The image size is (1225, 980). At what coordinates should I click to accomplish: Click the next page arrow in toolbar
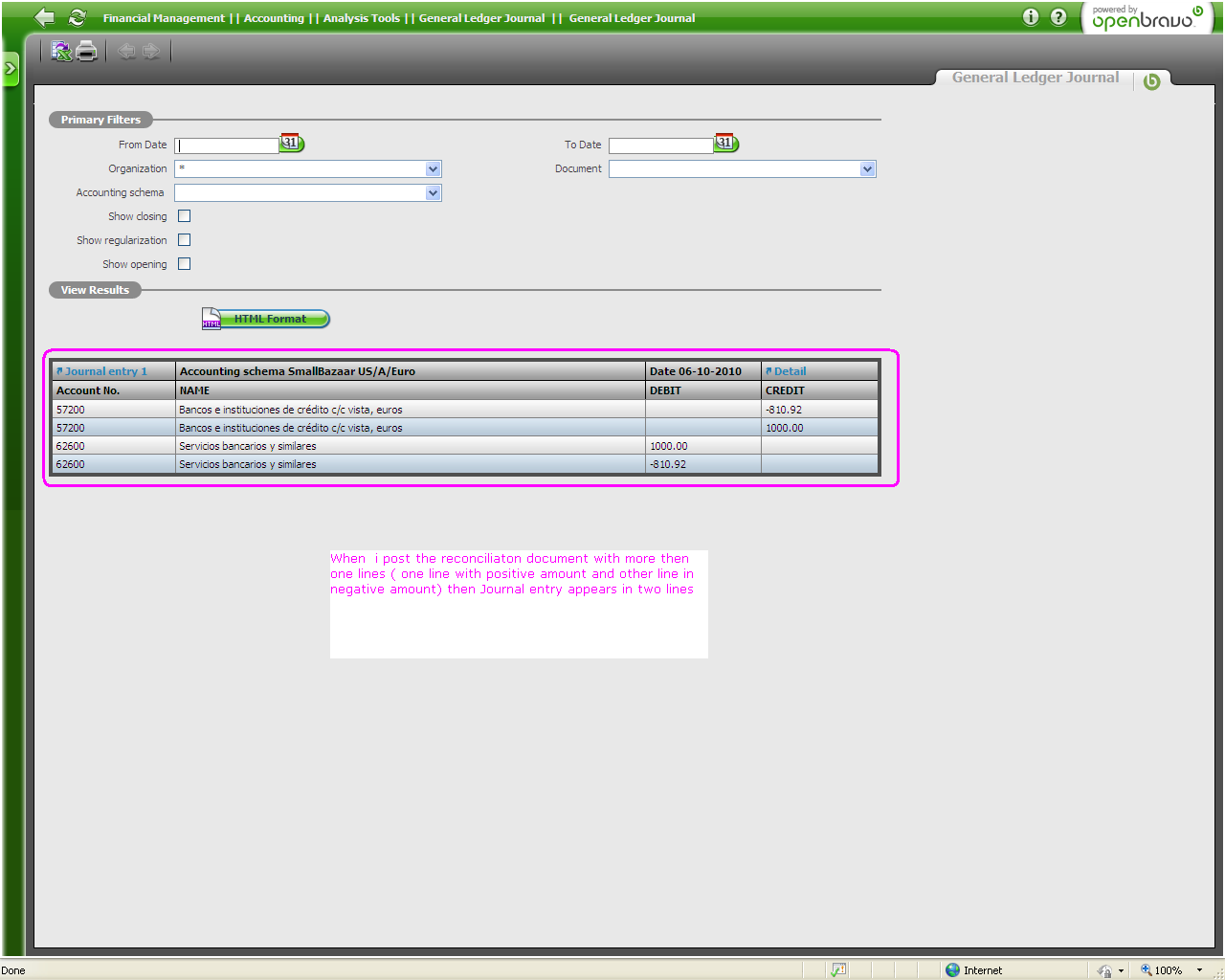coord(151,51)
